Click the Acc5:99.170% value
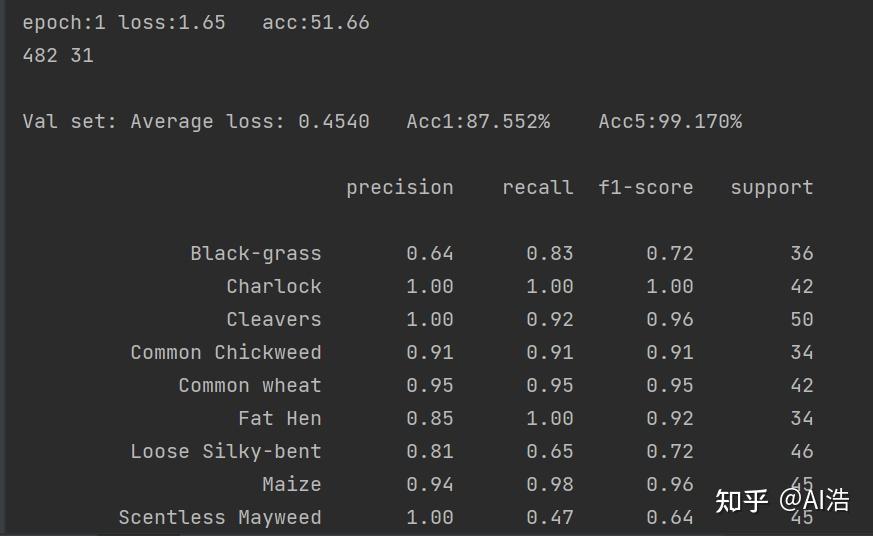The height and width of the screenshot is (536, 873). [670, 122]
